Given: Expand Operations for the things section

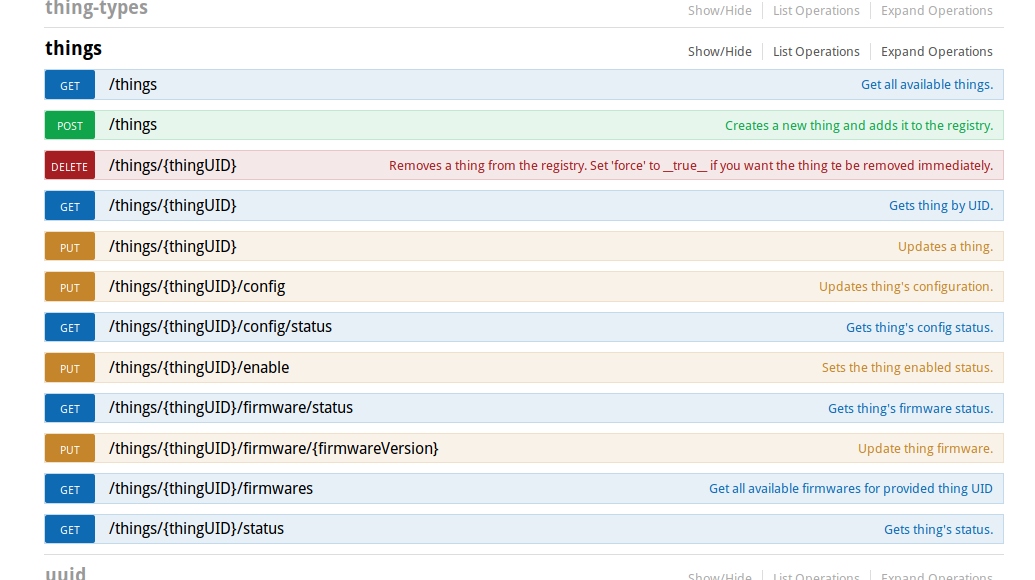Looking at the screenshot, I should pyautogui.click(x=936, y=52).
